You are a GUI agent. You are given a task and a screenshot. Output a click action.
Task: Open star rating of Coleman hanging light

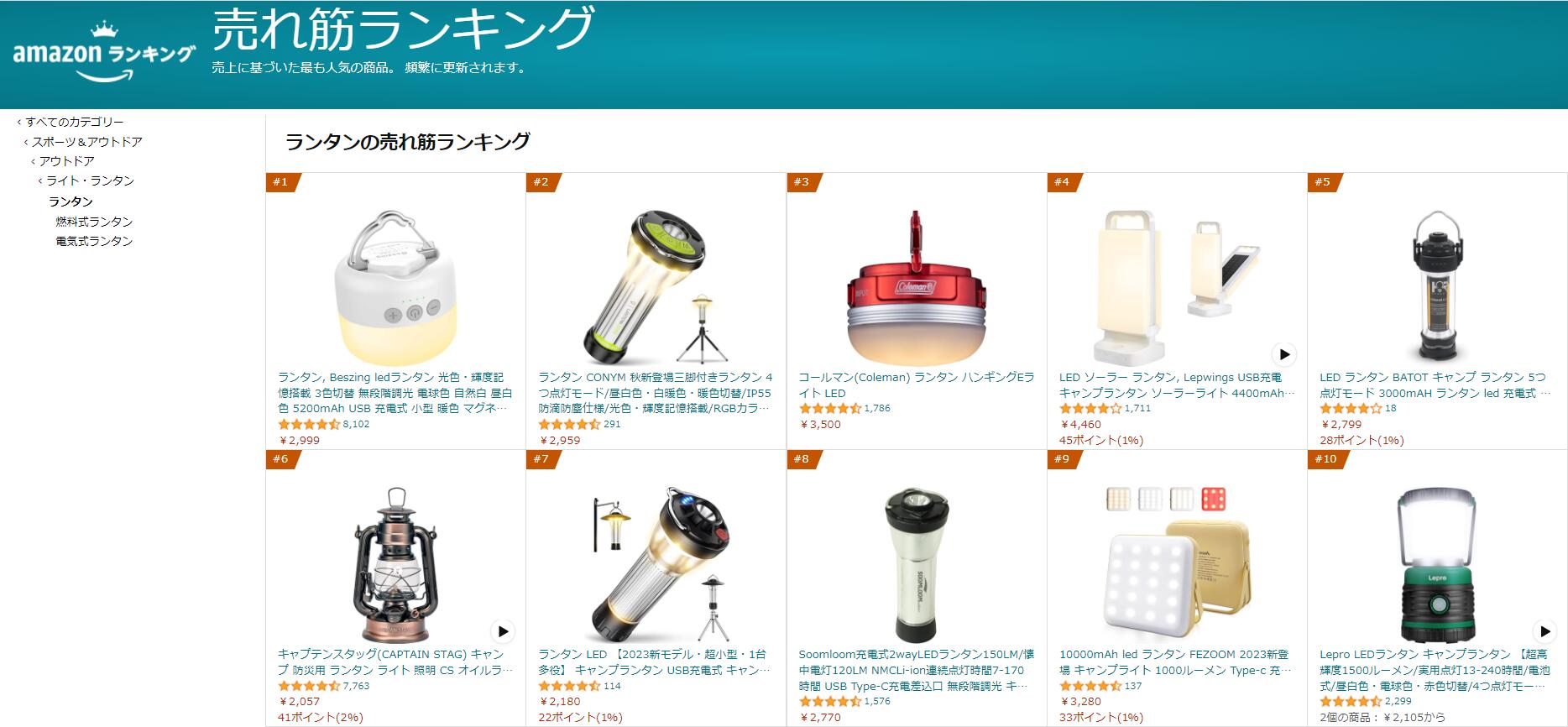tap(830, 409)
